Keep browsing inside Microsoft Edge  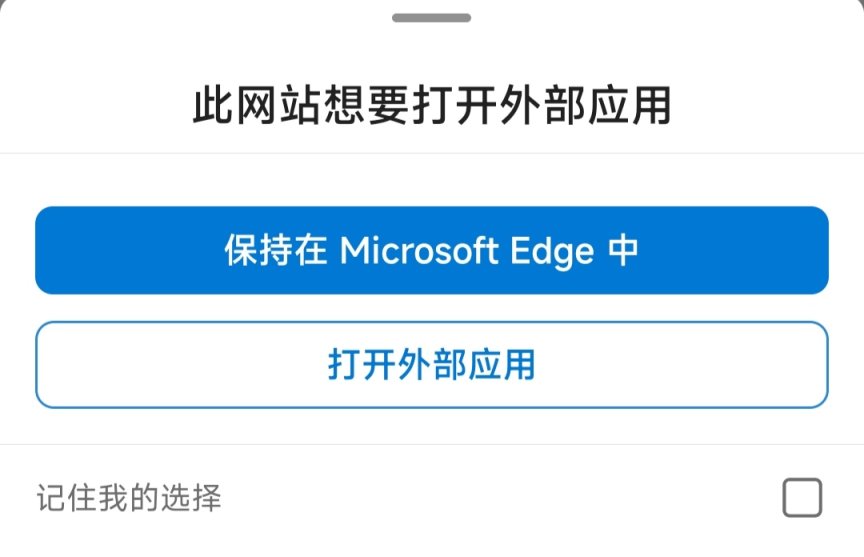(x=431, y=250)
